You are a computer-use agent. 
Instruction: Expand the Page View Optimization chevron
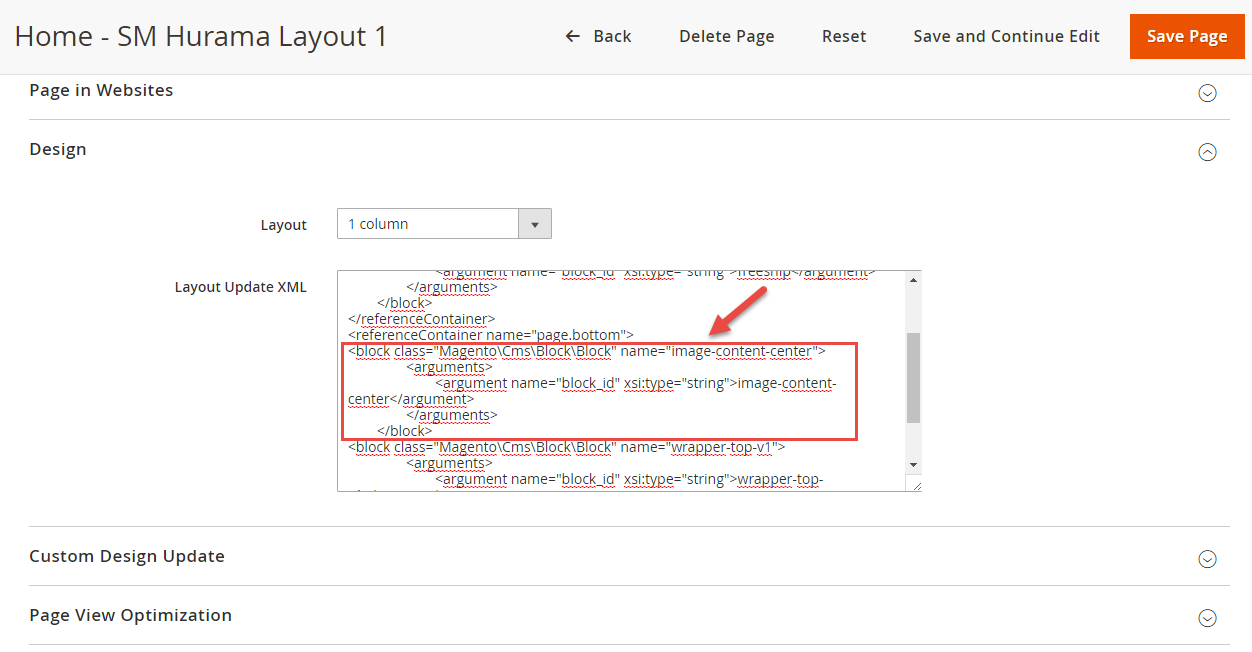(1207, 618)
